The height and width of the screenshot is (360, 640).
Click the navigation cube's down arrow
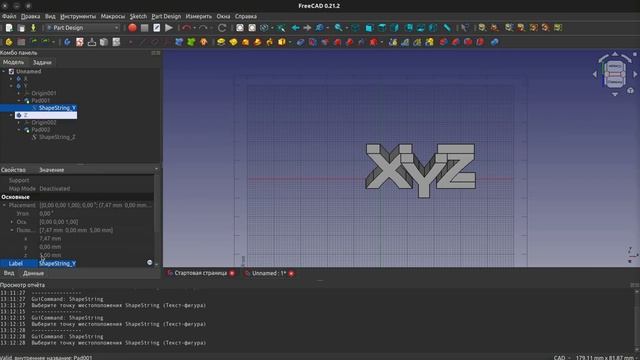[x=615, y=94]
